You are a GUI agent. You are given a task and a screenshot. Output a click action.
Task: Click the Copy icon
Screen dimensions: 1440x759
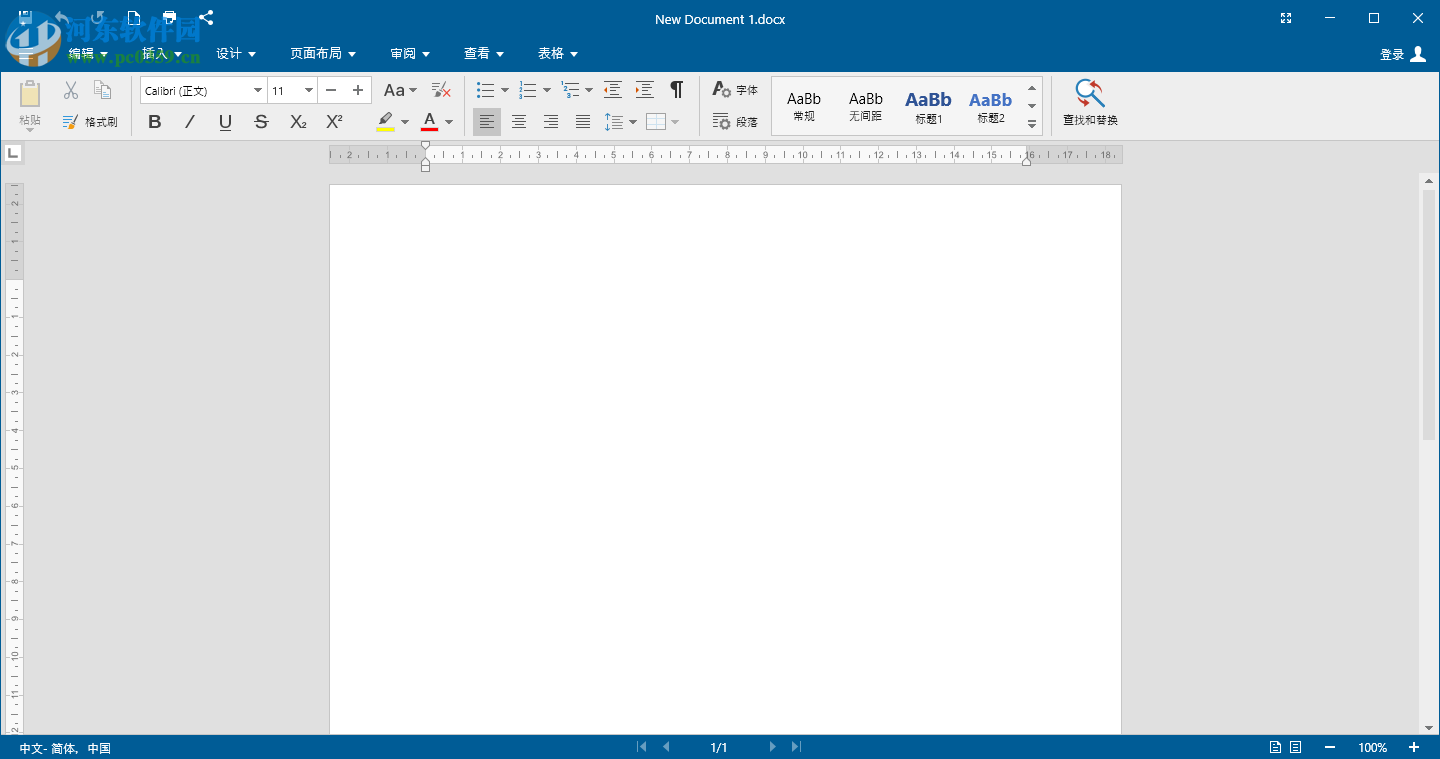coord(102,89)
